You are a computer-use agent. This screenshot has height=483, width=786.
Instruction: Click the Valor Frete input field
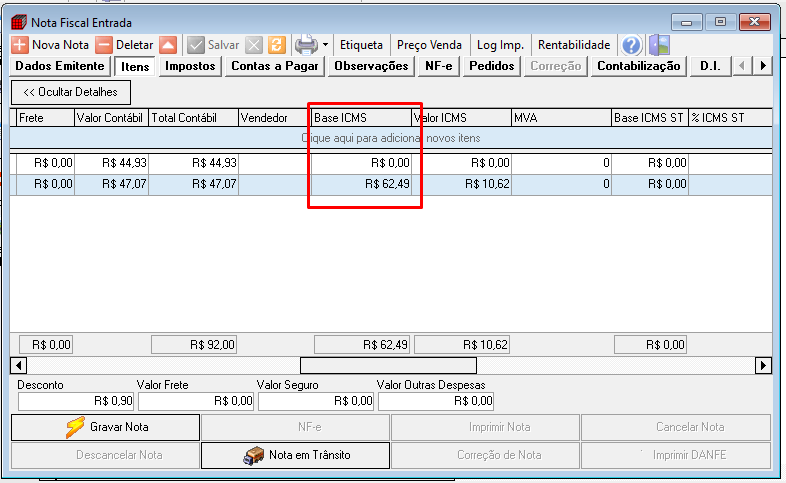(196, 401)
